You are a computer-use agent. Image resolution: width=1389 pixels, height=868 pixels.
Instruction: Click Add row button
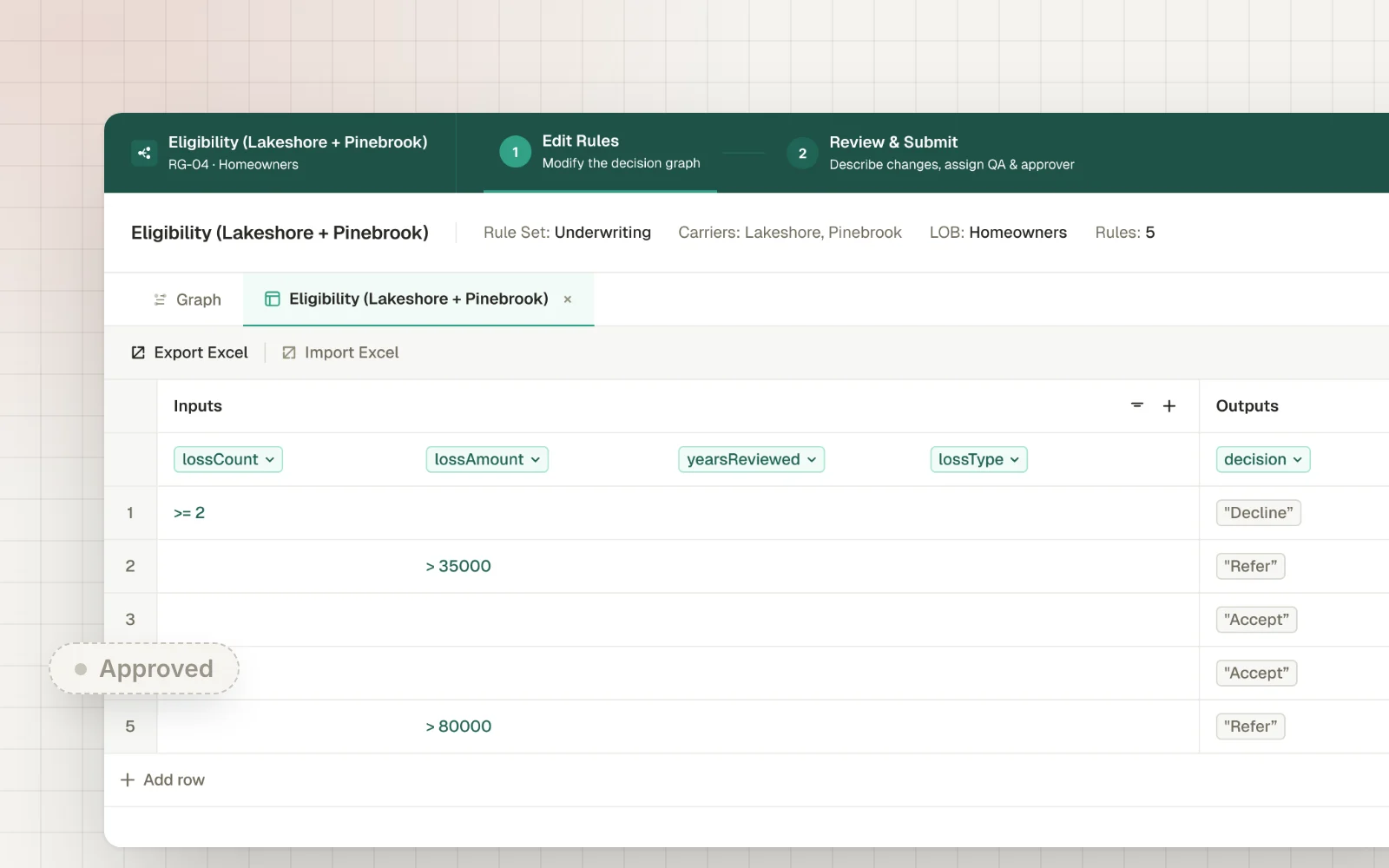tap(162, 779)
